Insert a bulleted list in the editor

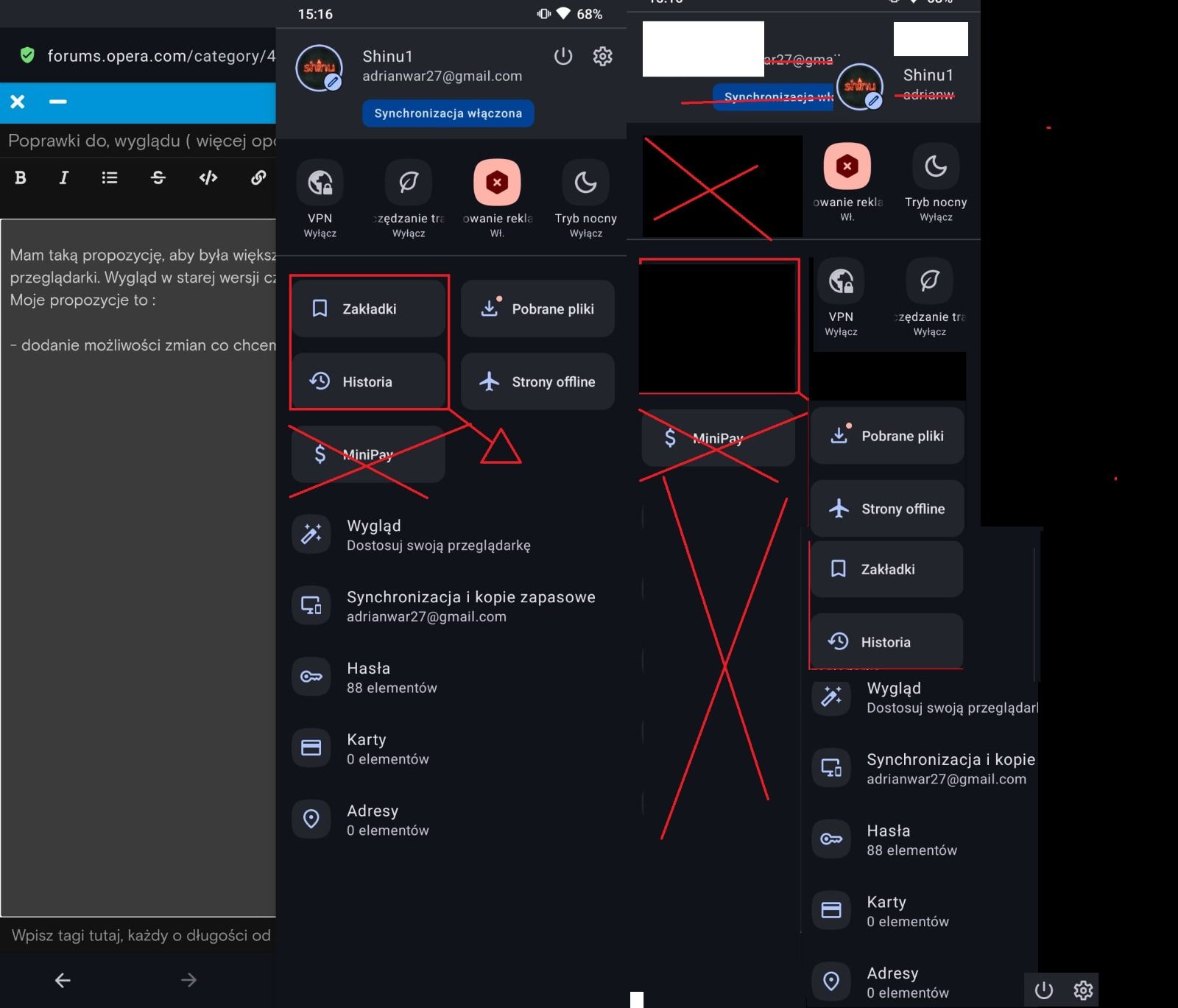[110, 177]
